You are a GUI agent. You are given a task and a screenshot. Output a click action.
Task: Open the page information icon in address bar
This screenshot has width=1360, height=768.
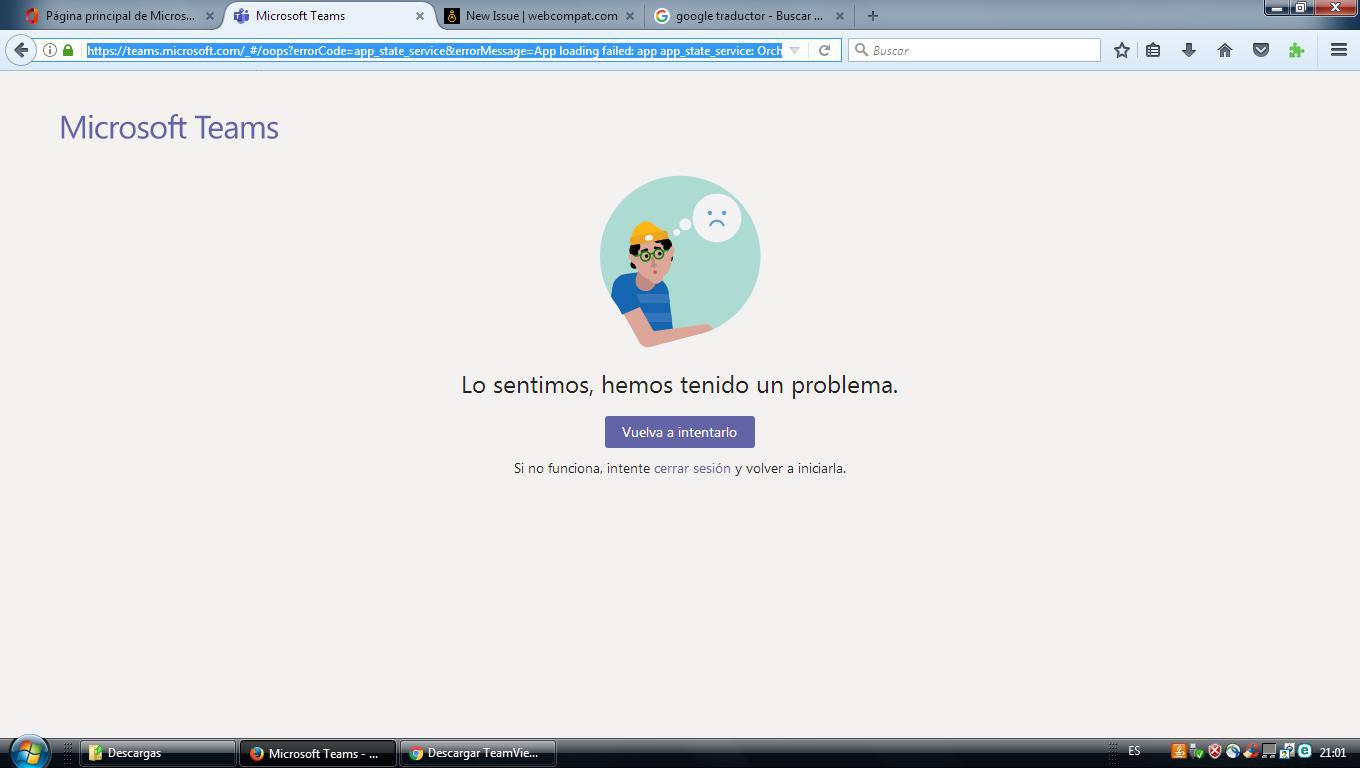pos(48,49)
